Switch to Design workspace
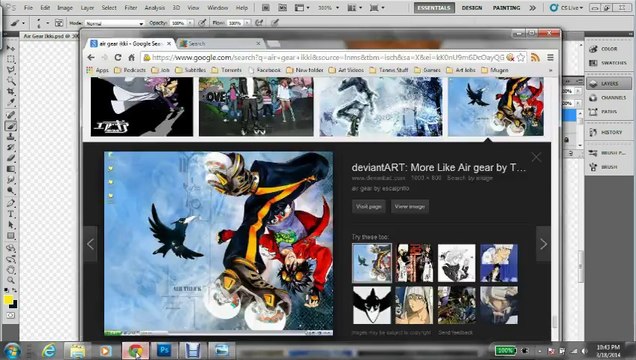Screen dimensions: 636x360 coord(472,8)
